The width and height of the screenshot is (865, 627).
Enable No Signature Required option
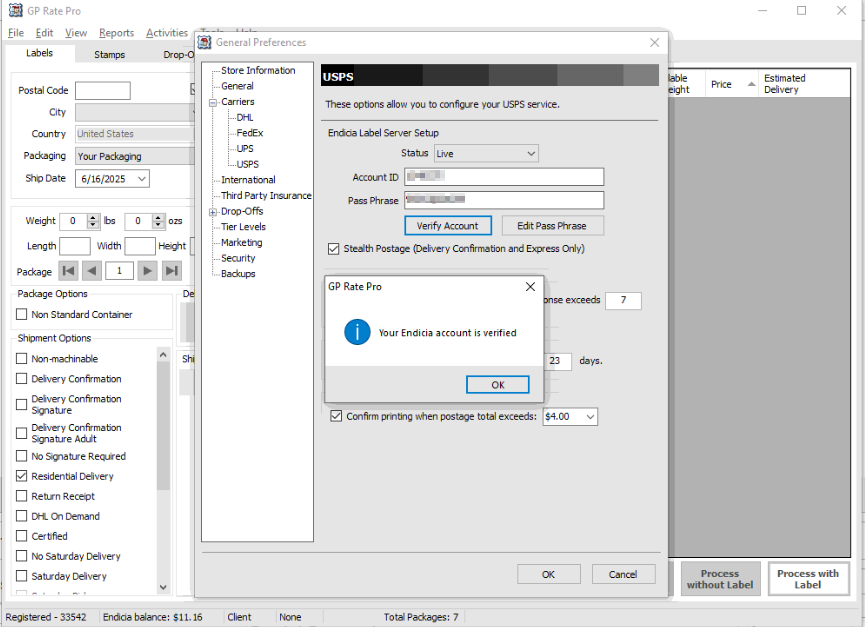click(22, 456)
